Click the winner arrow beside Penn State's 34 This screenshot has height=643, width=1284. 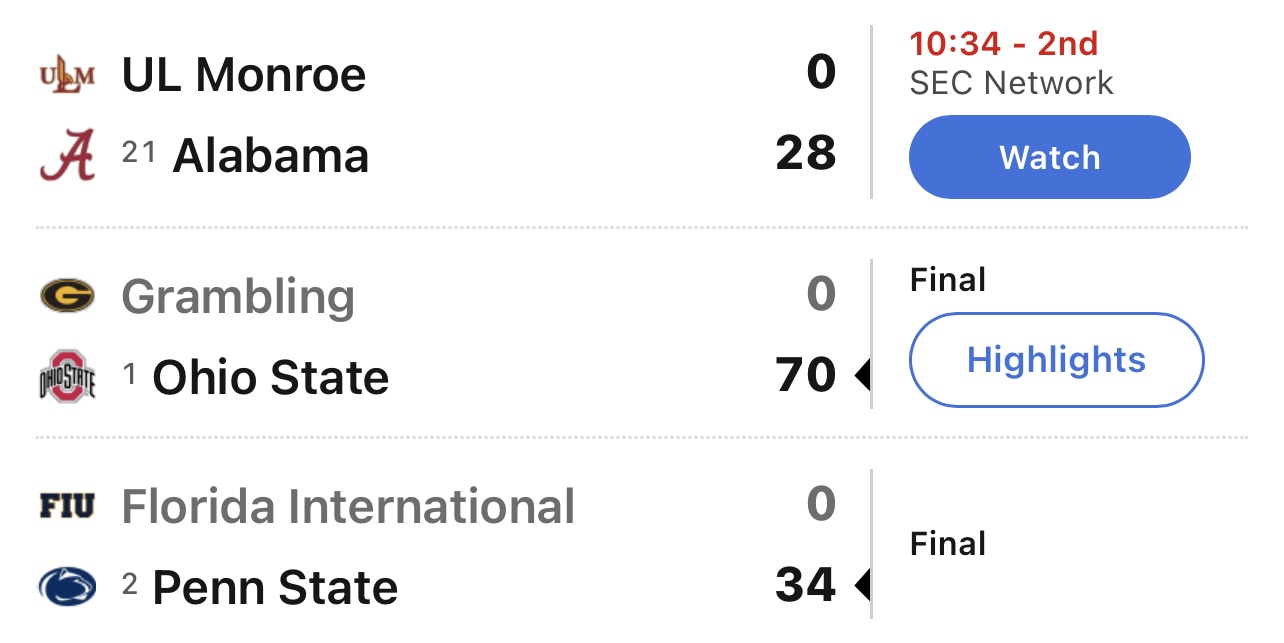click(x=861, y=585)
